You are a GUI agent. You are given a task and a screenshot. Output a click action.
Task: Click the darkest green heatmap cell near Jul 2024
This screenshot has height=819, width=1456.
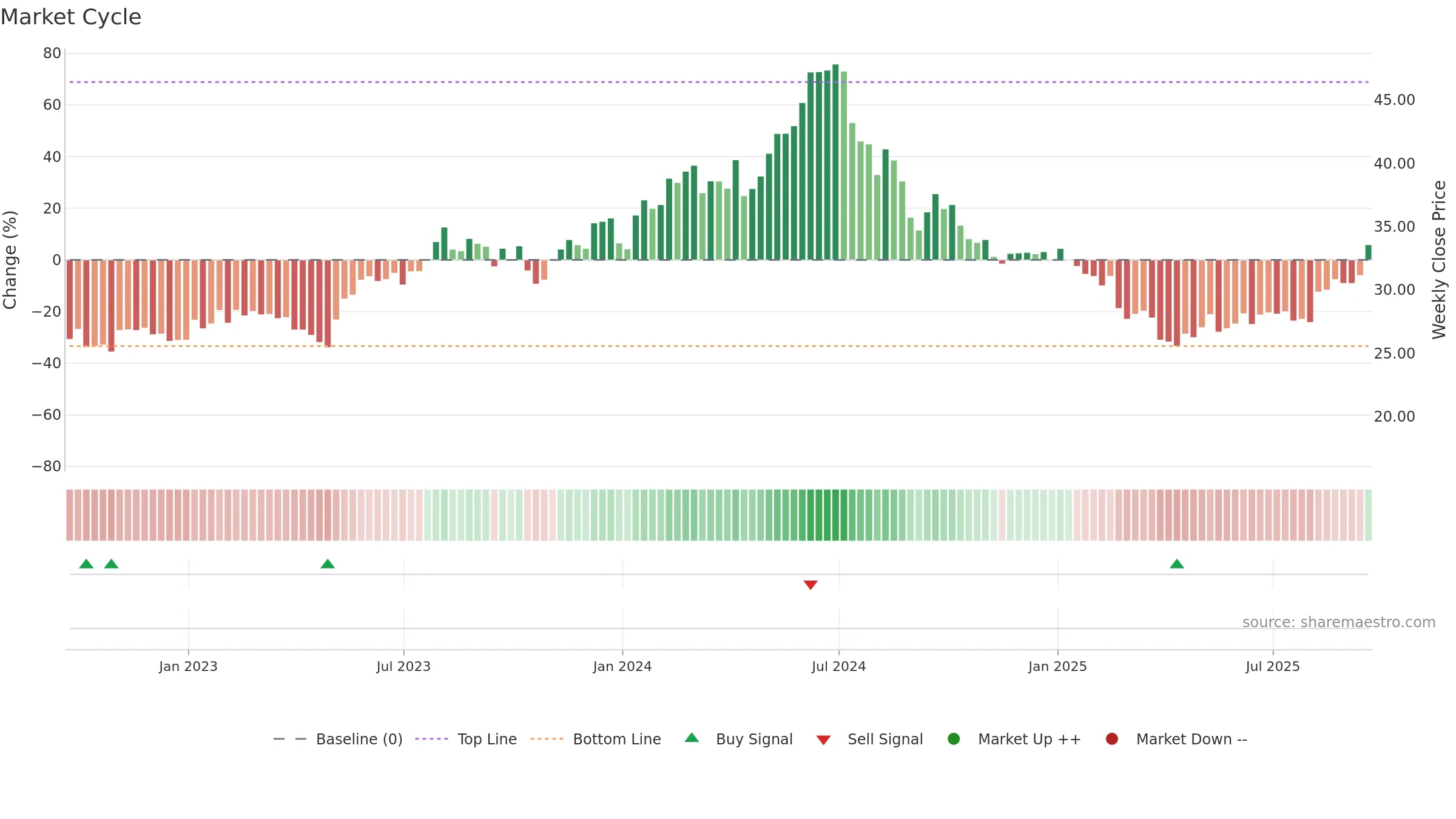835,514
